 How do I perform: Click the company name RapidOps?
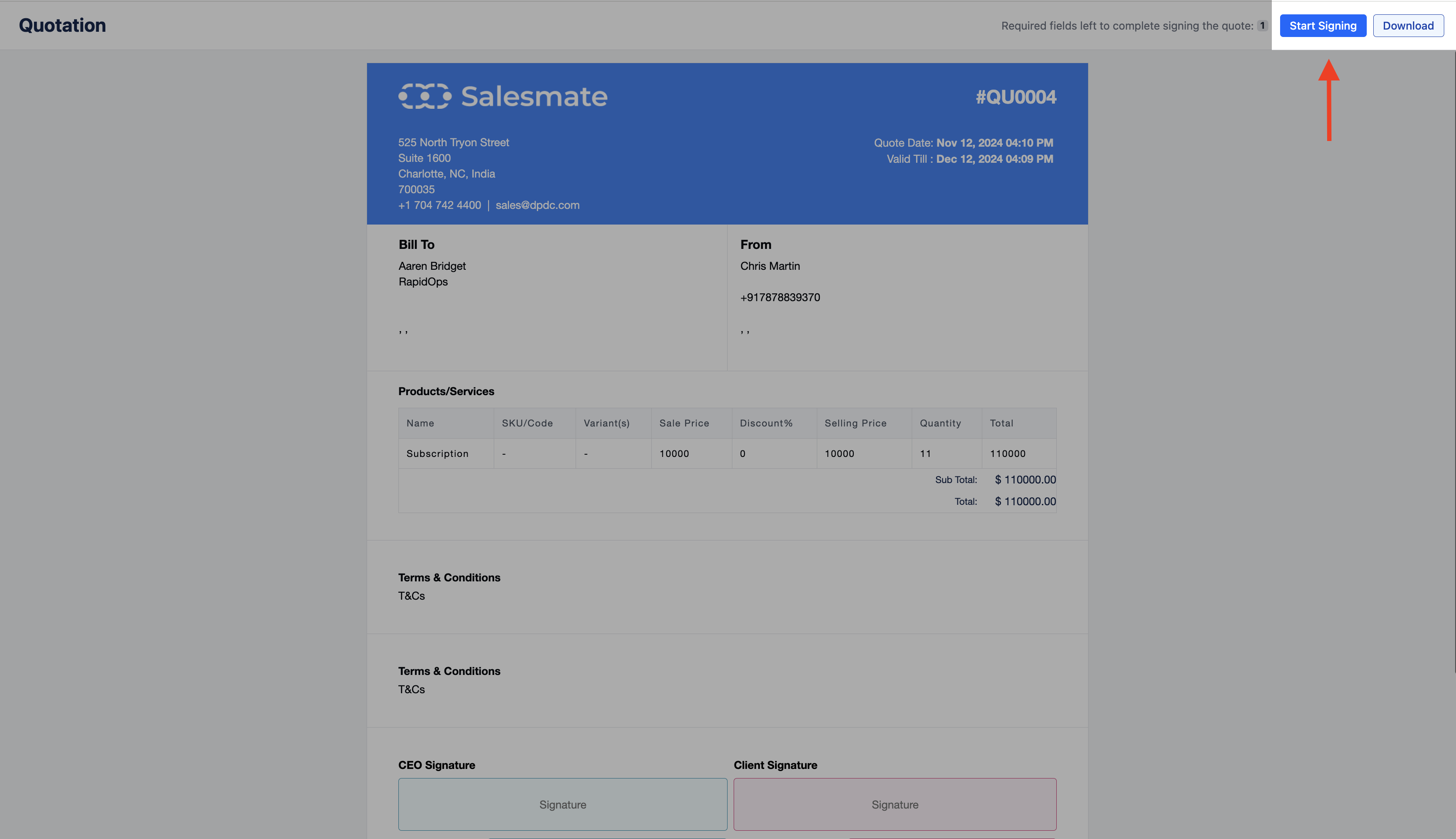pyautogui.click(x=423, y=282)
